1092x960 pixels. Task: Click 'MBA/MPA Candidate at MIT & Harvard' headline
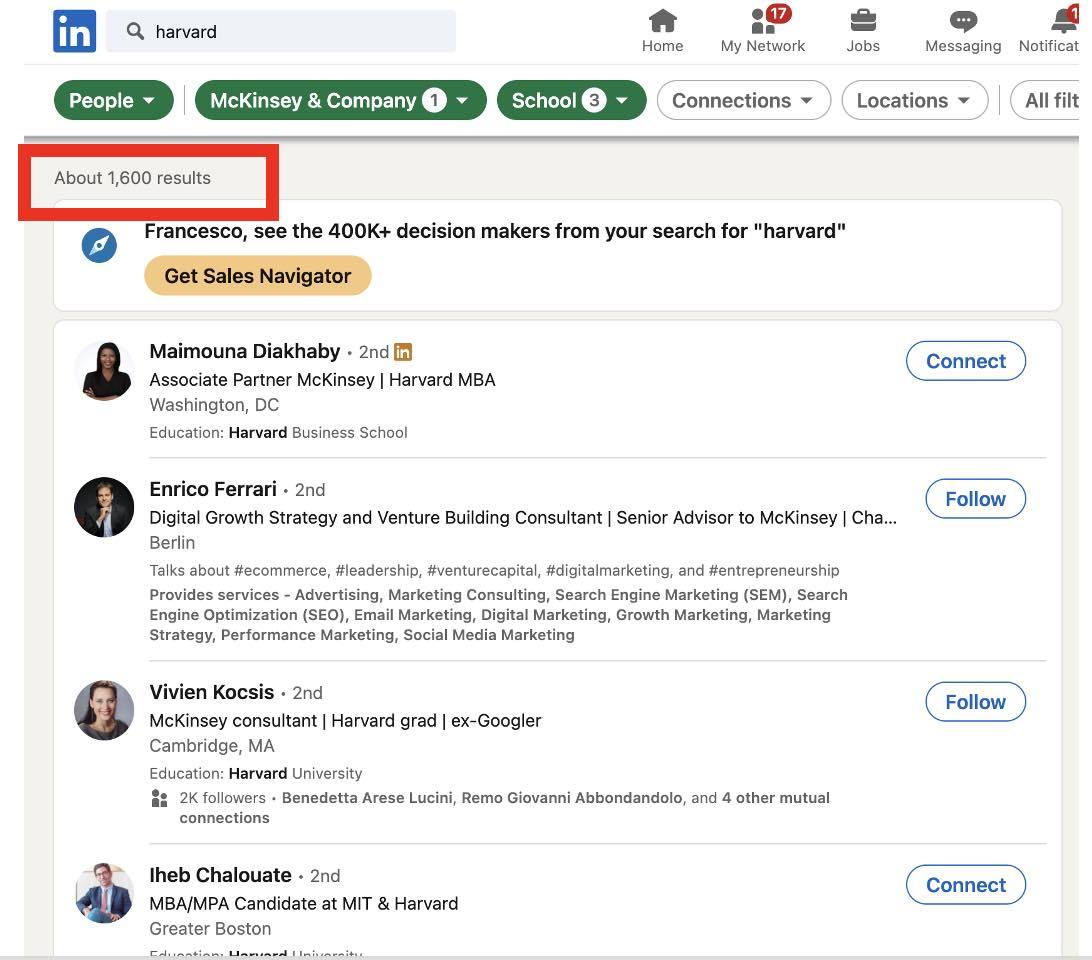tap(304, 904)
